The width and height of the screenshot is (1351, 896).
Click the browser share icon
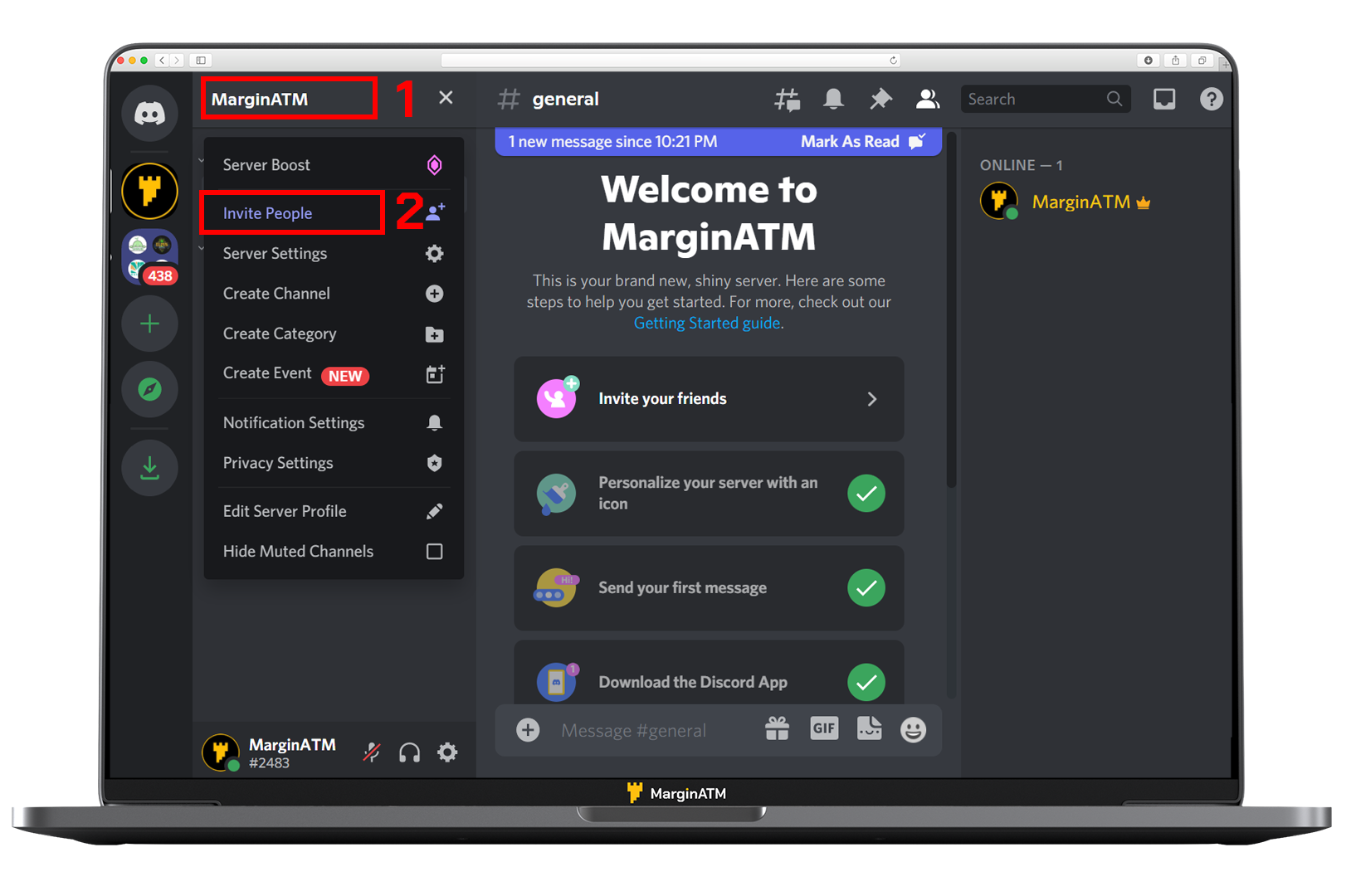1175,60
